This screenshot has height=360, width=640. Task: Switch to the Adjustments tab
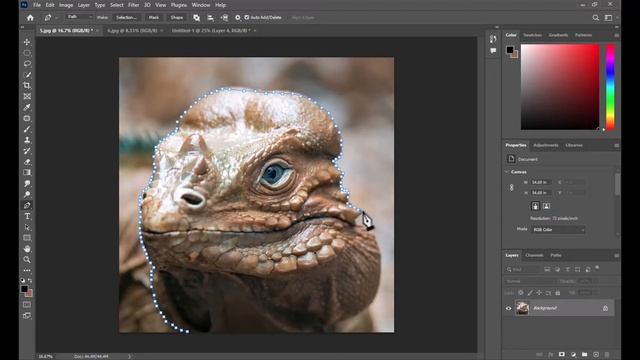click(x=546, y=145)
